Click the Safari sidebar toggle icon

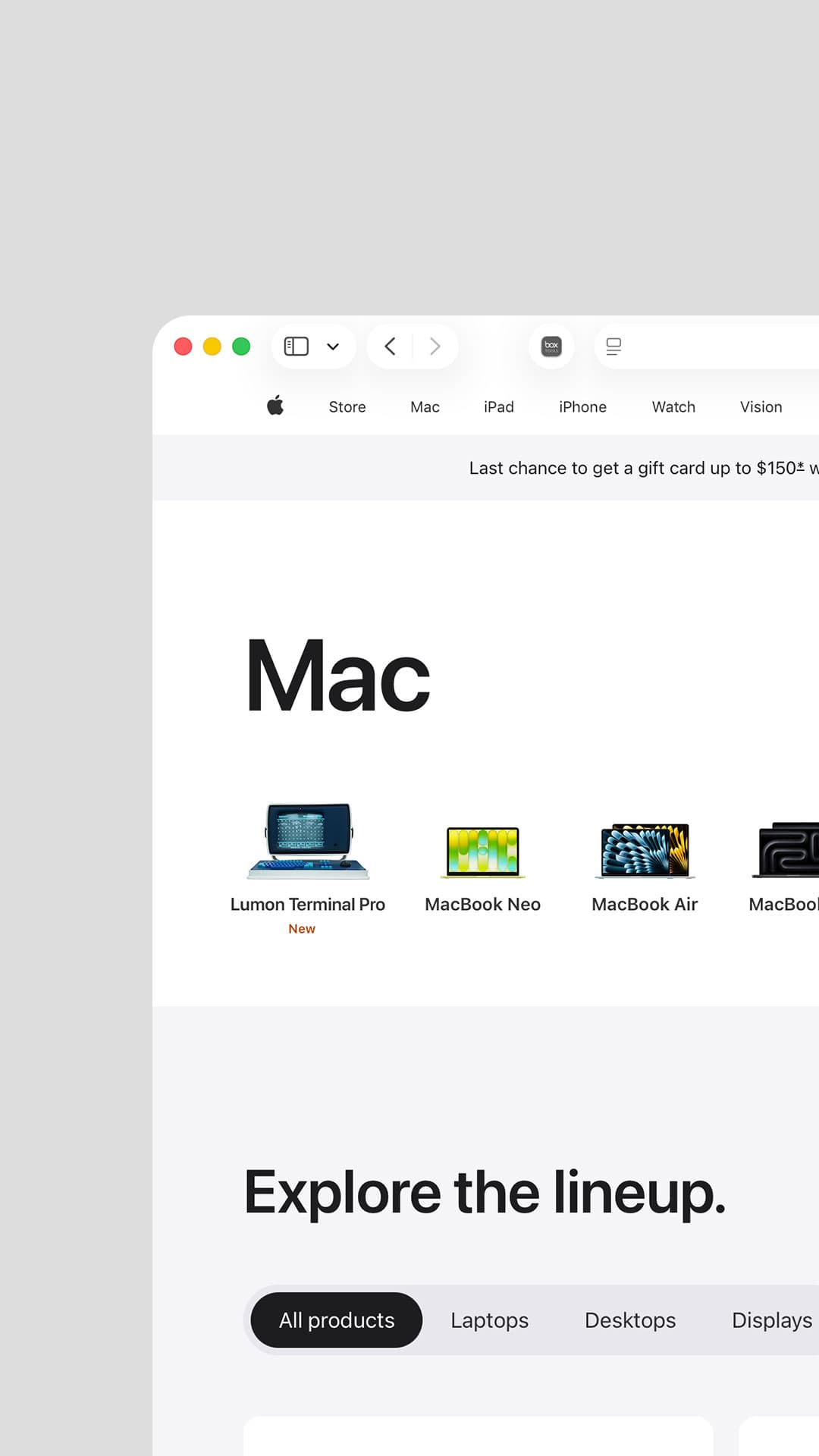[296, 347]
